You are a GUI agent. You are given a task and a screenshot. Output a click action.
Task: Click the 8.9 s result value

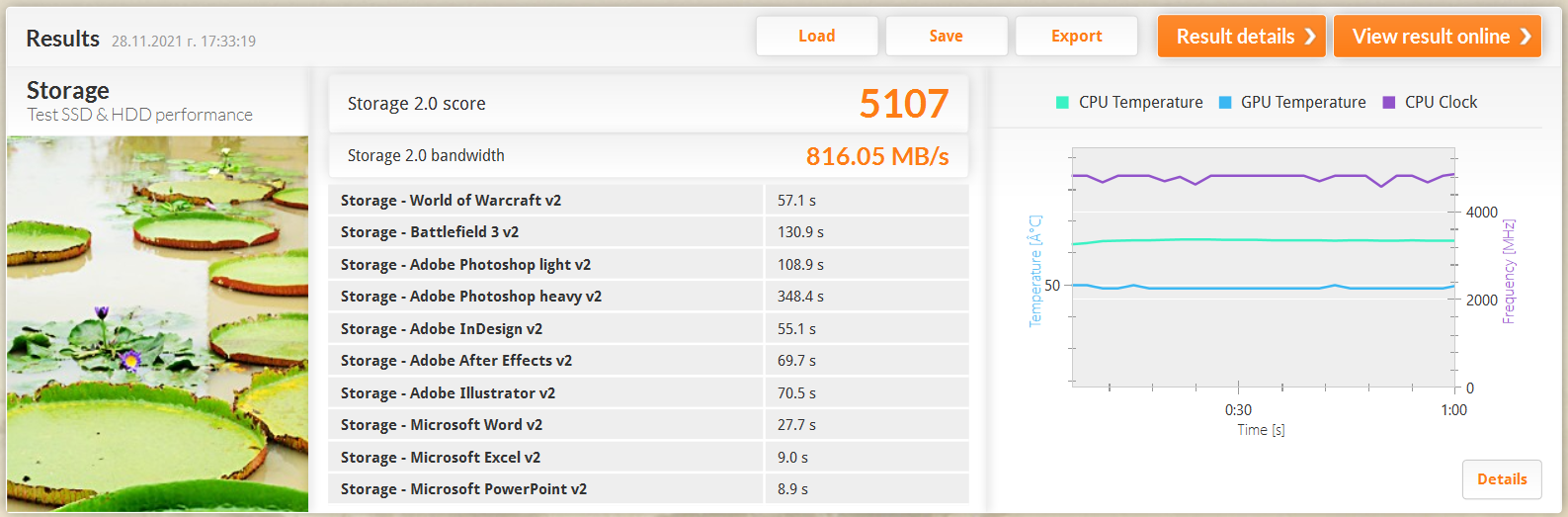792,489
